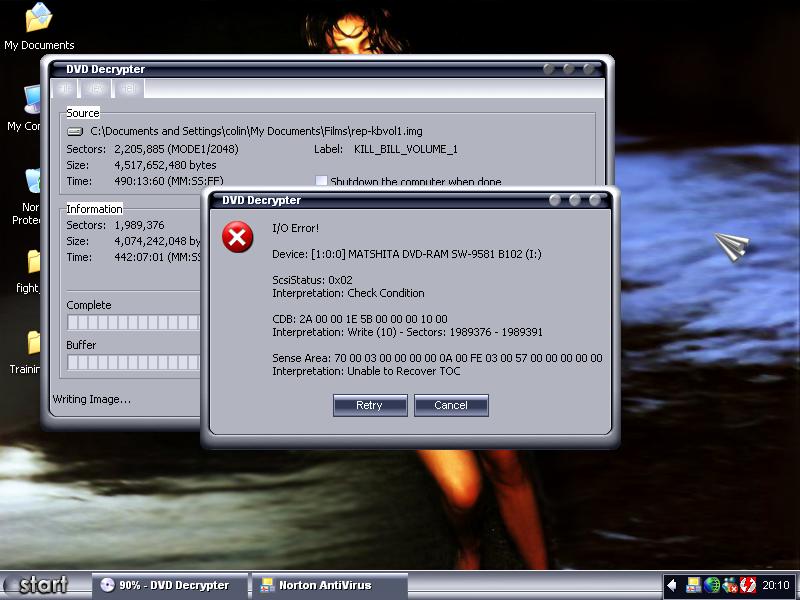Image resolution: width=800 pixels, height=600 pixels.
Task: Click the Complete progress bar
Action: [x=134, y=322]
